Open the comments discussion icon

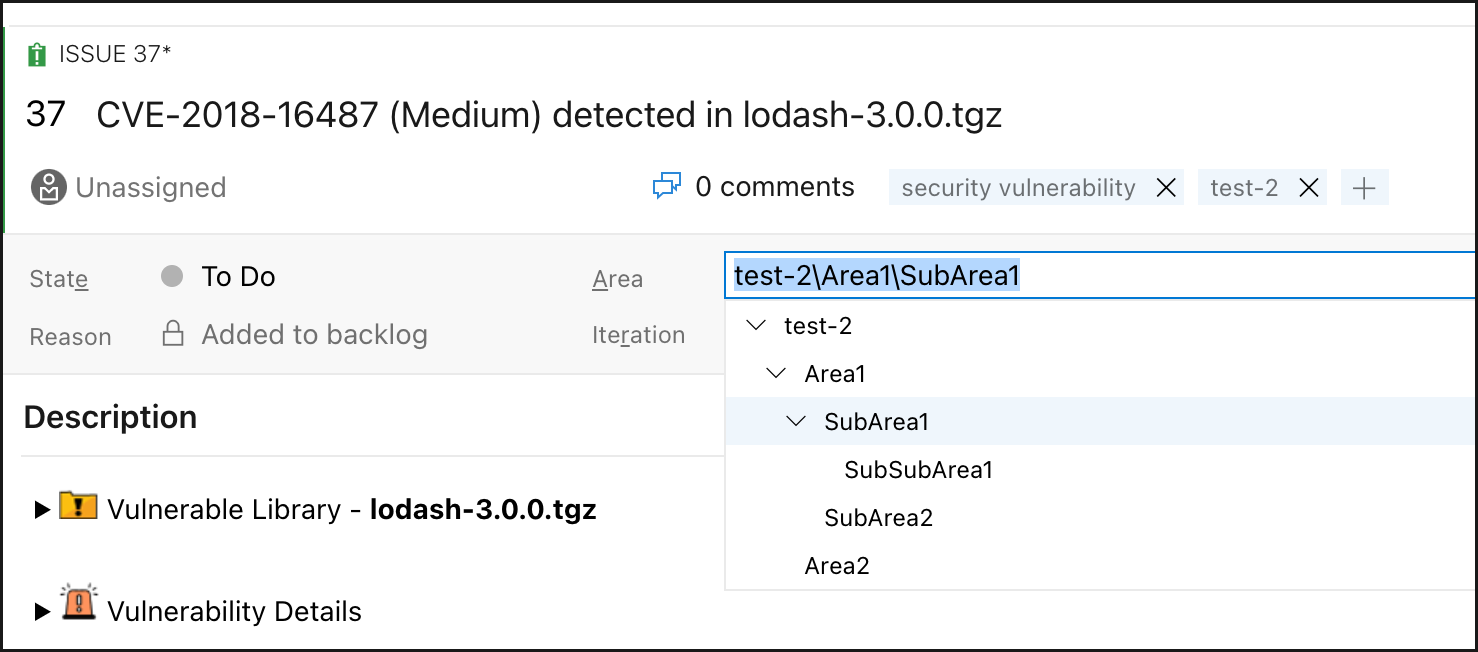[666, 187]
